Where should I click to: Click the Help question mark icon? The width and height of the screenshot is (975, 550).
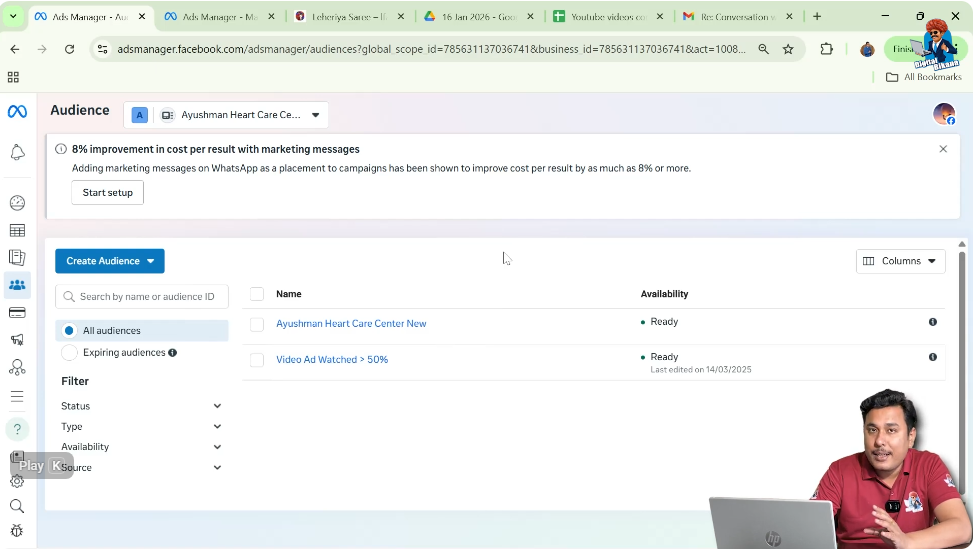[x=17, y=429]
